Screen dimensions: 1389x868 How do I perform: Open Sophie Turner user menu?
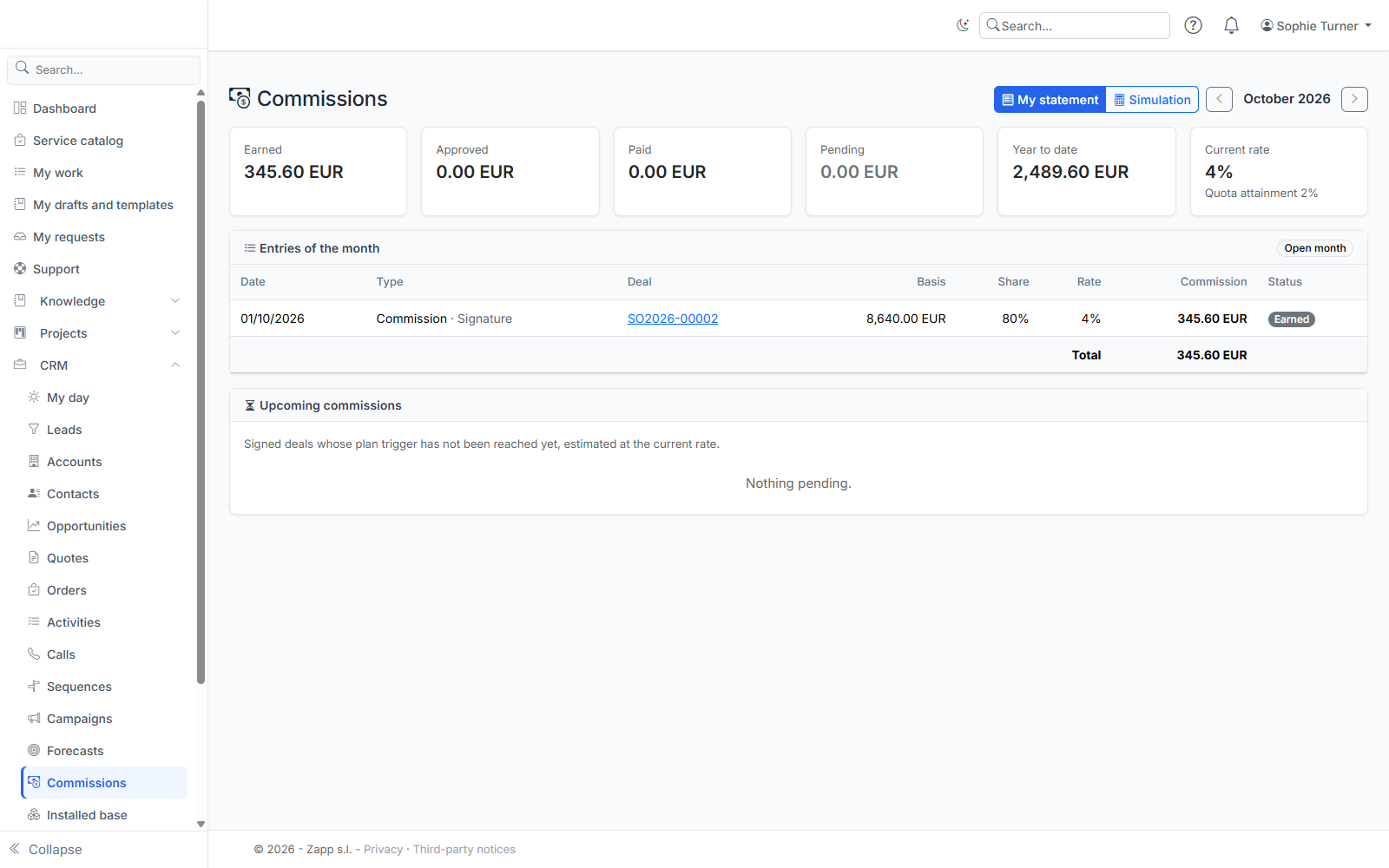pyautogui.click(x=1316, y=26)
